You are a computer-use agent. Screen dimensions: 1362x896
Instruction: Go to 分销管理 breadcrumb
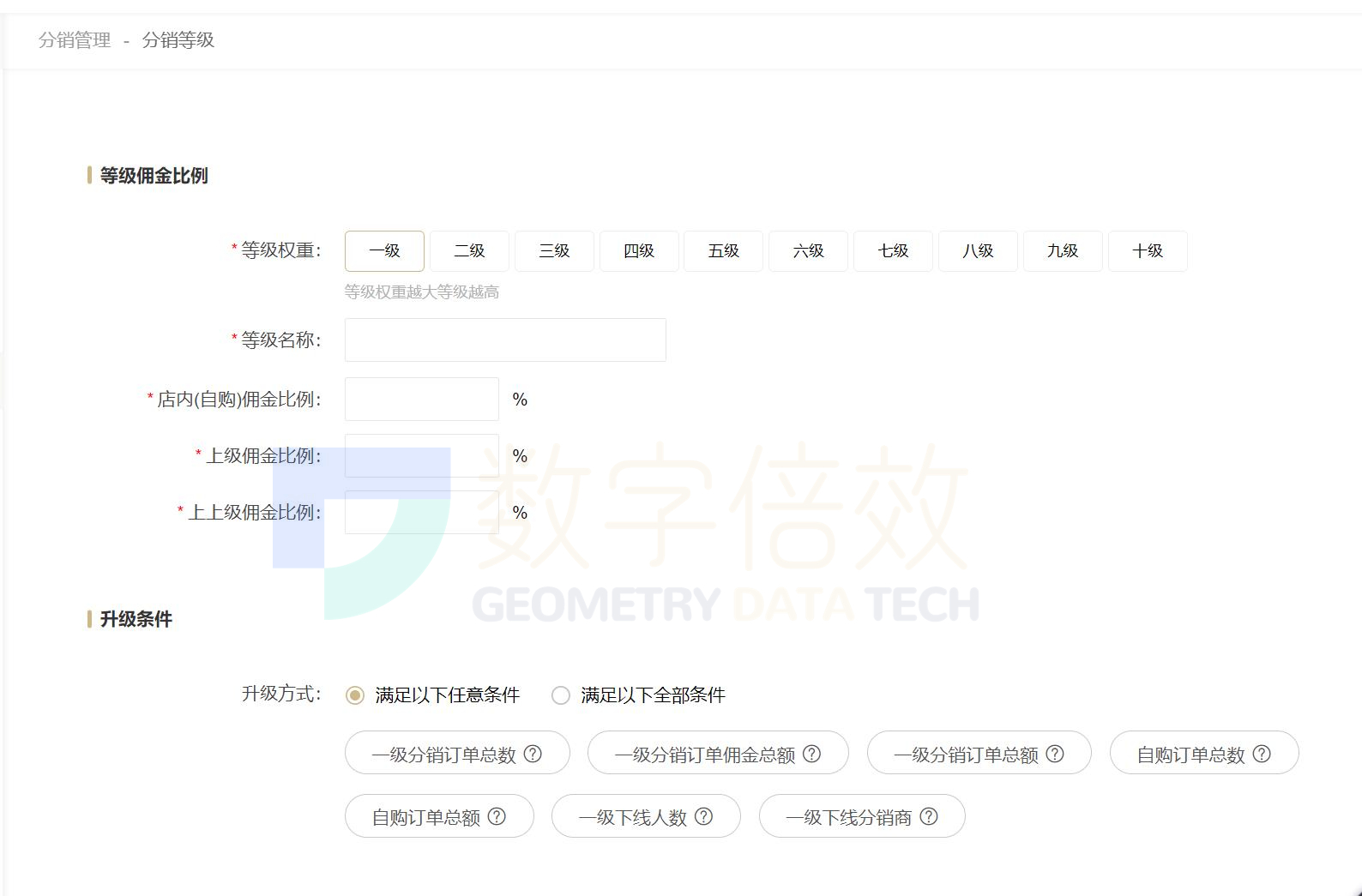click(75, 40)
